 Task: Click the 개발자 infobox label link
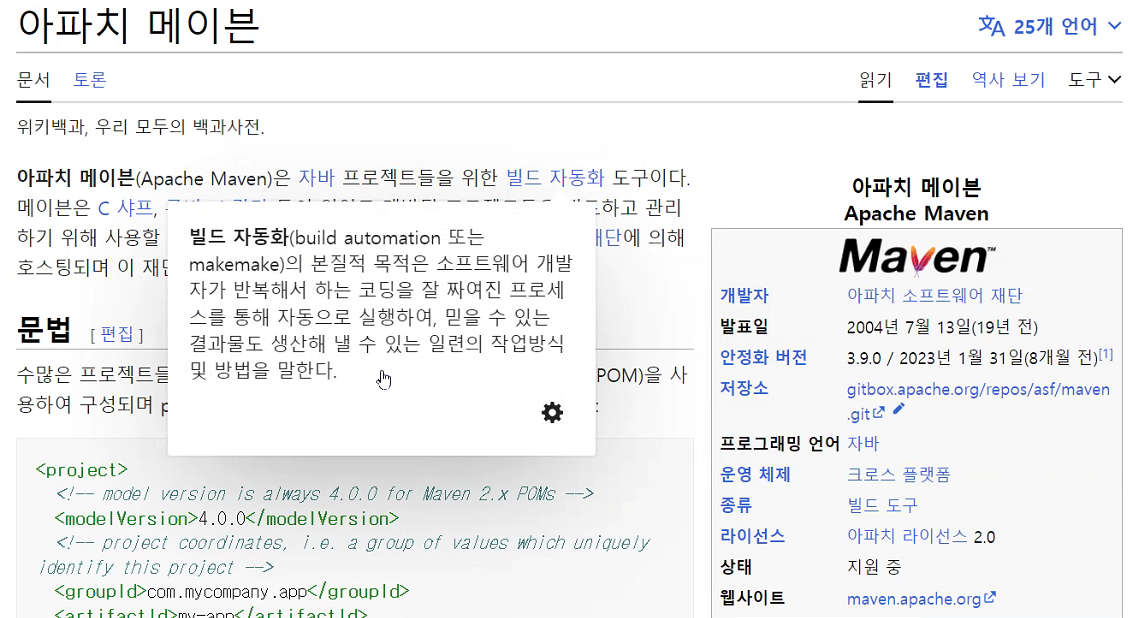[744, 295]
